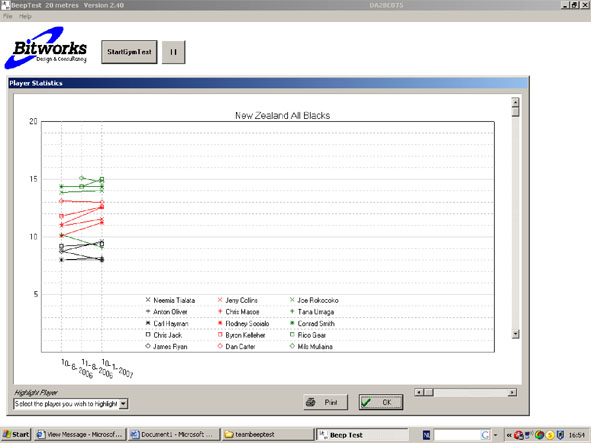
Task: Print the player statistics chart
Action: (x=325, y=402)
